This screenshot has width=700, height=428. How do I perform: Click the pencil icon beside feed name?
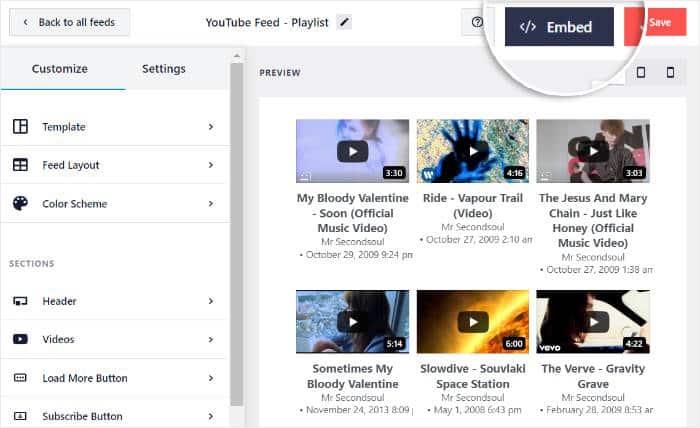tap(345, 22)
